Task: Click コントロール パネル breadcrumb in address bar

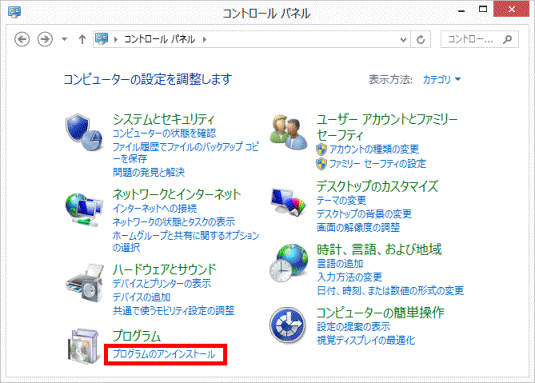Action: click(x=159, y=39)
